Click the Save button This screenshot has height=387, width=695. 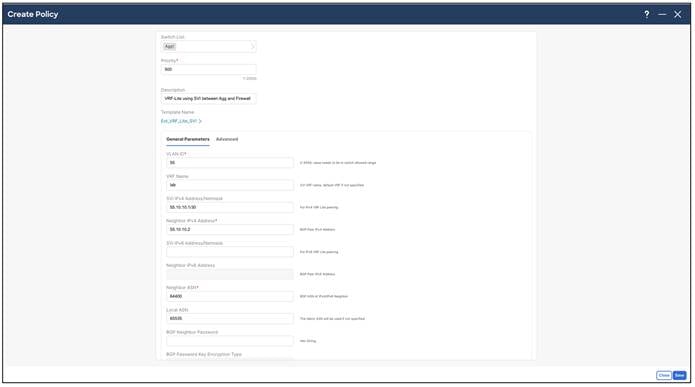(x=679, y=375)
